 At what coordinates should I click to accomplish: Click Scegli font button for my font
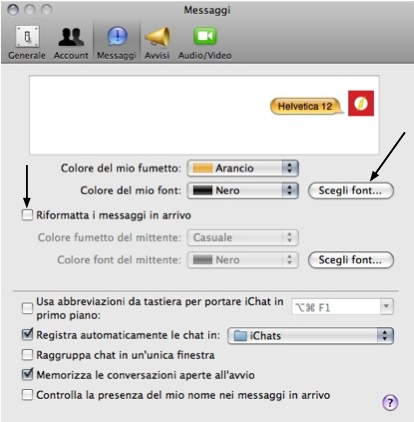[351, 191]
